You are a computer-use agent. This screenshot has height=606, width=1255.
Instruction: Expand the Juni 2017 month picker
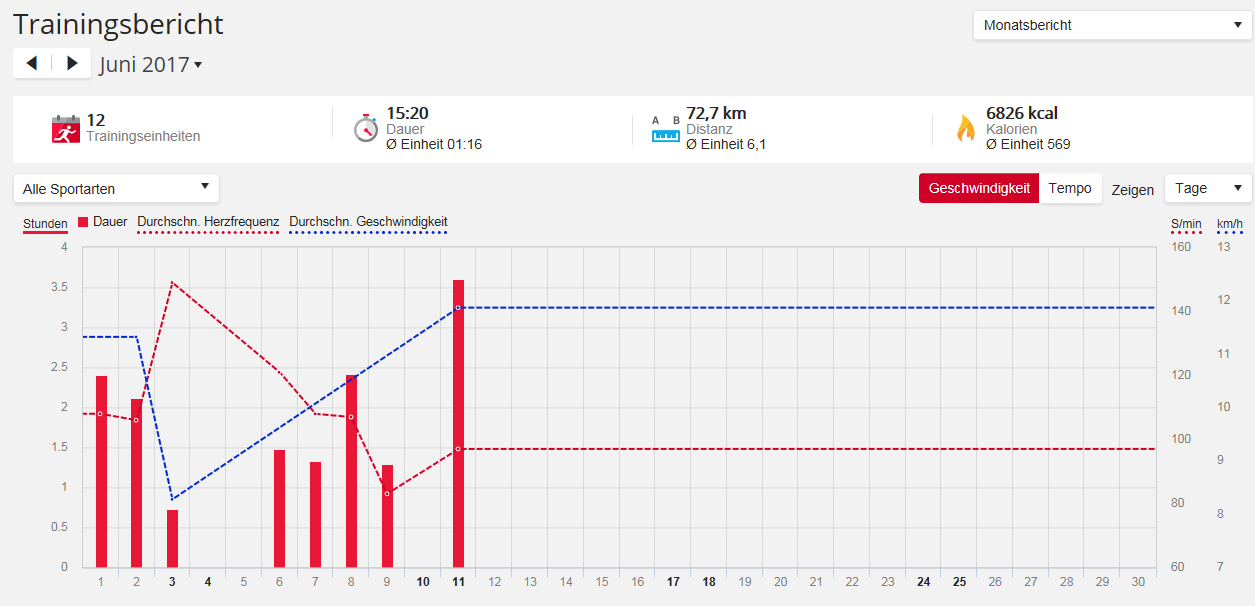point(150,65)
